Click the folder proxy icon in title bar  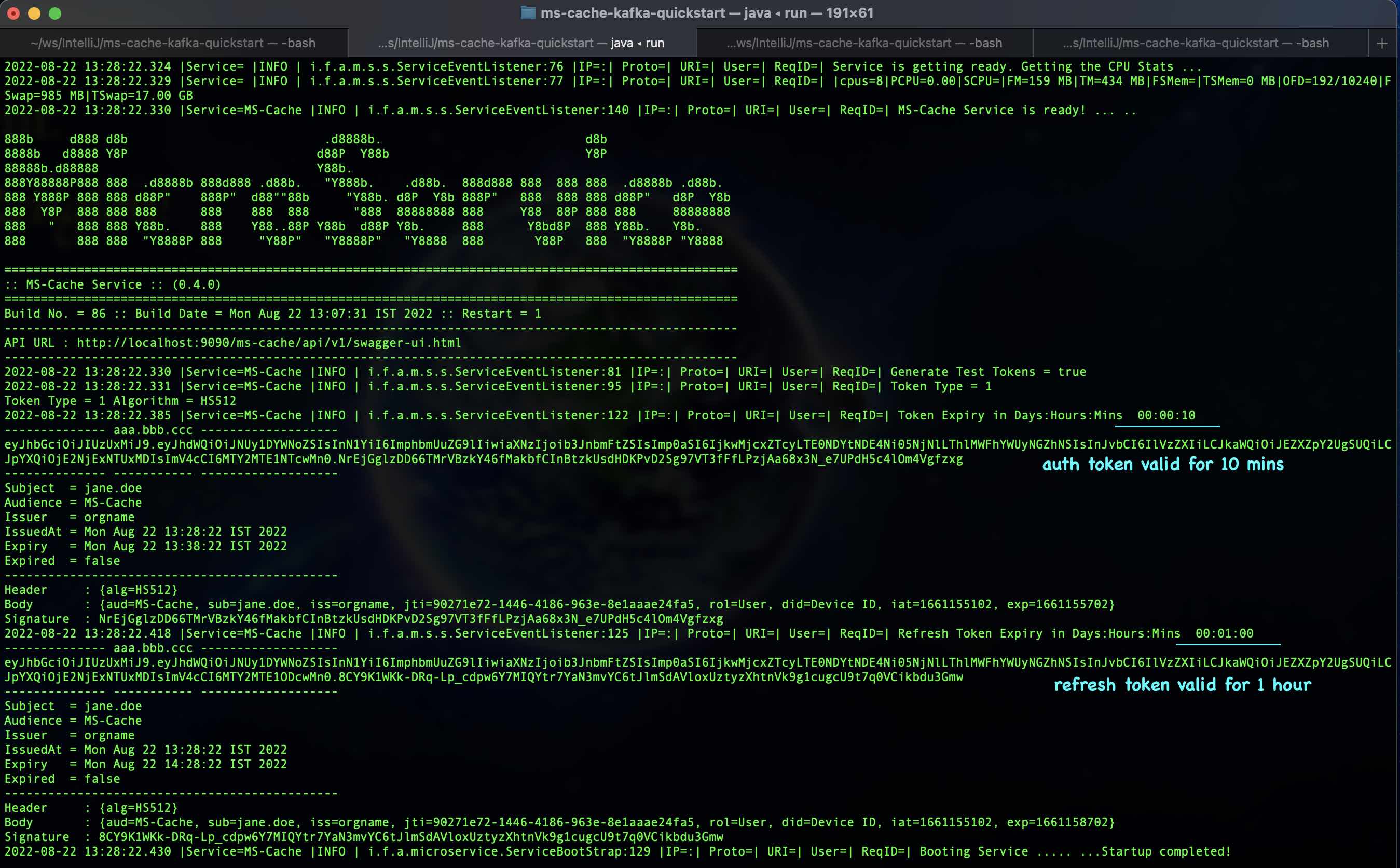[x=527, y=12]
